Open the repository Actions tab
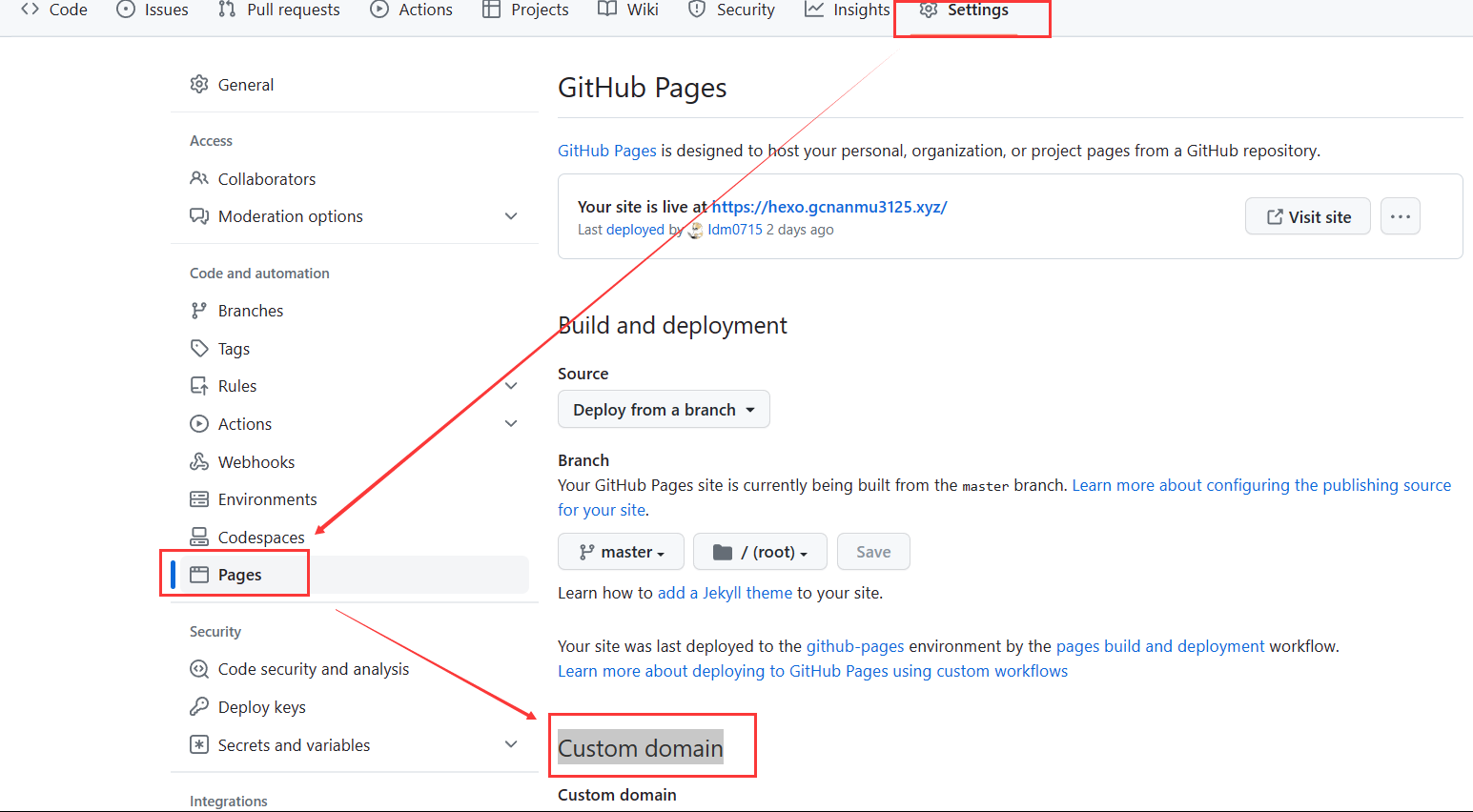1473x812 pixels. tap(412, 10)
